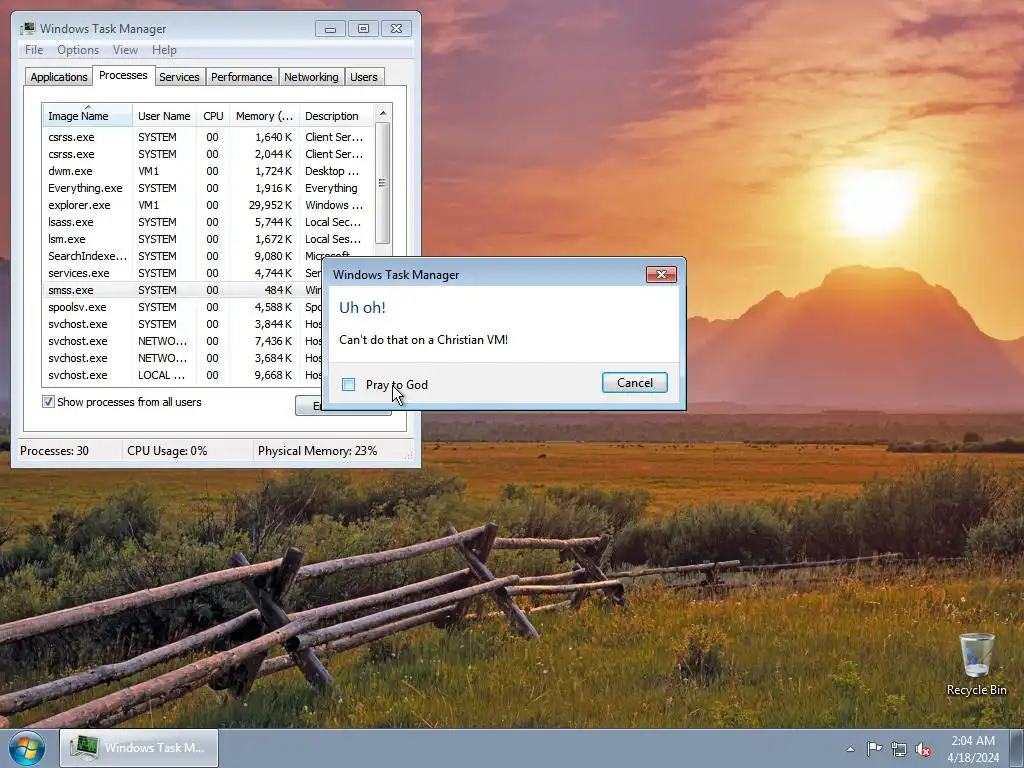The width and height of the screenshot is (1024, 768).
Task: Open the File menu
Action: [34, 50]
